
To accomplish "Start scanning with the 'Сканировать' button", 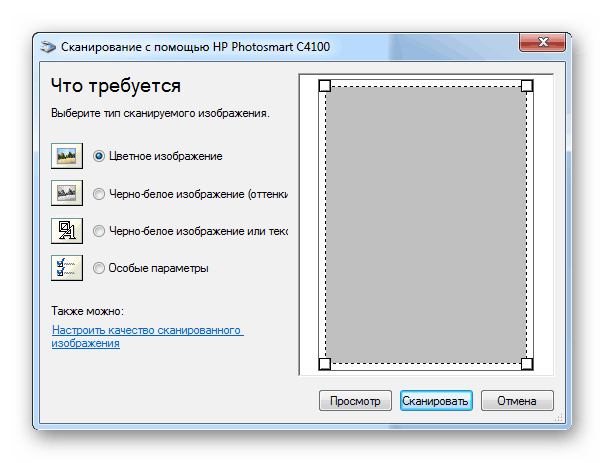I will point(435,401).
